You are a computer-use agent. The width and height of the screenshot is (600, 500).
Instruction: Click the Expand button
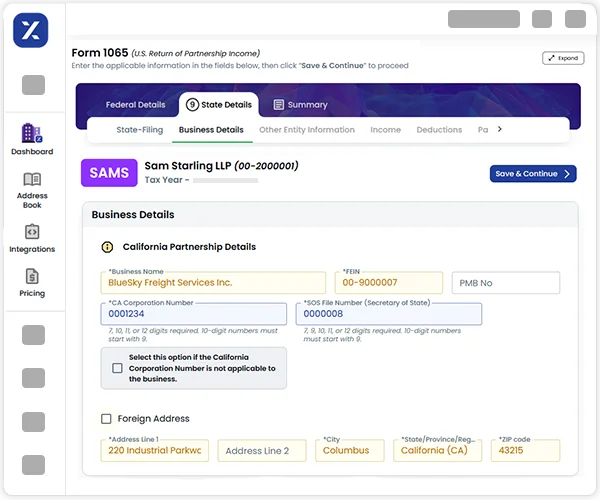coord(563,58)
